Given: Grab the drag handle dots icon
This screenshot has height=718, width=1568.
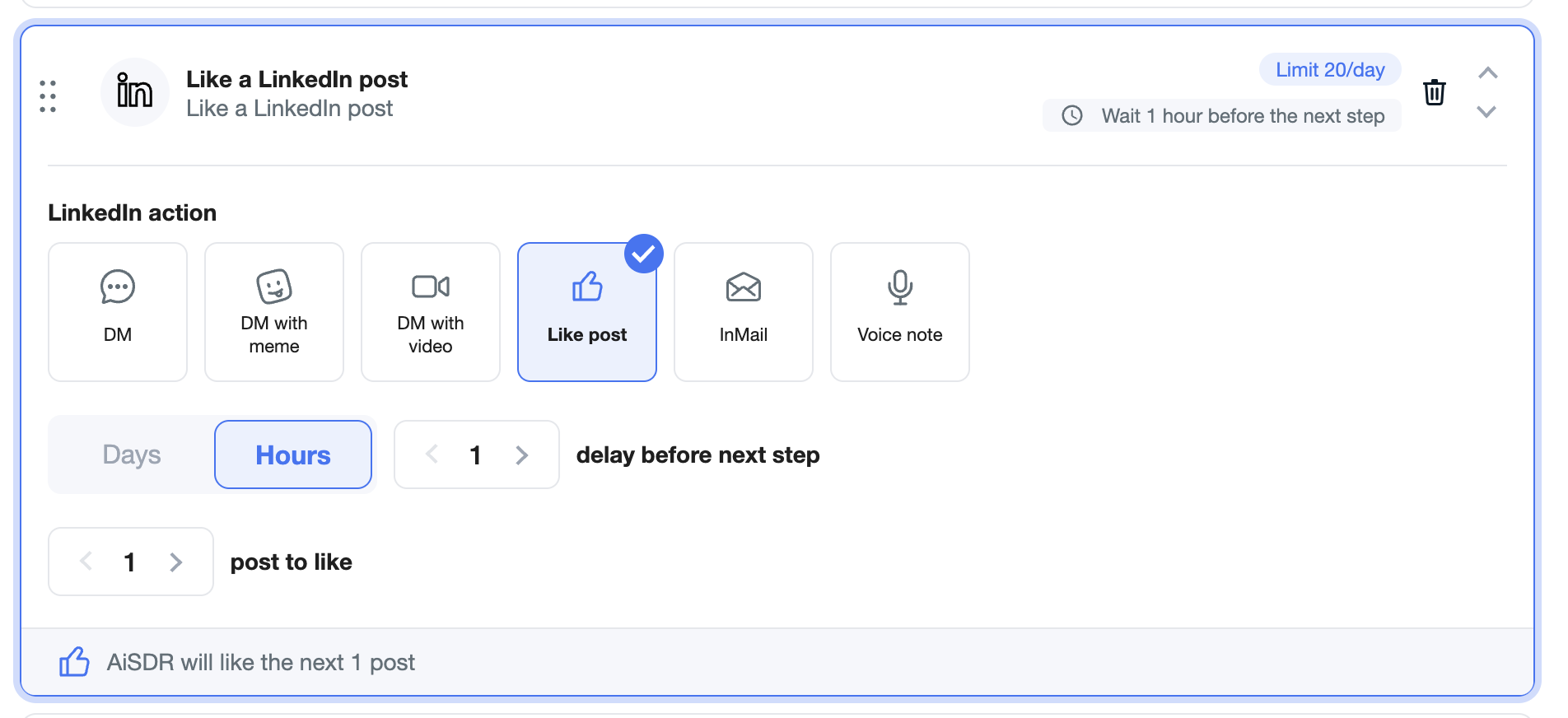Looking at the screenshot, I should 48,96.
